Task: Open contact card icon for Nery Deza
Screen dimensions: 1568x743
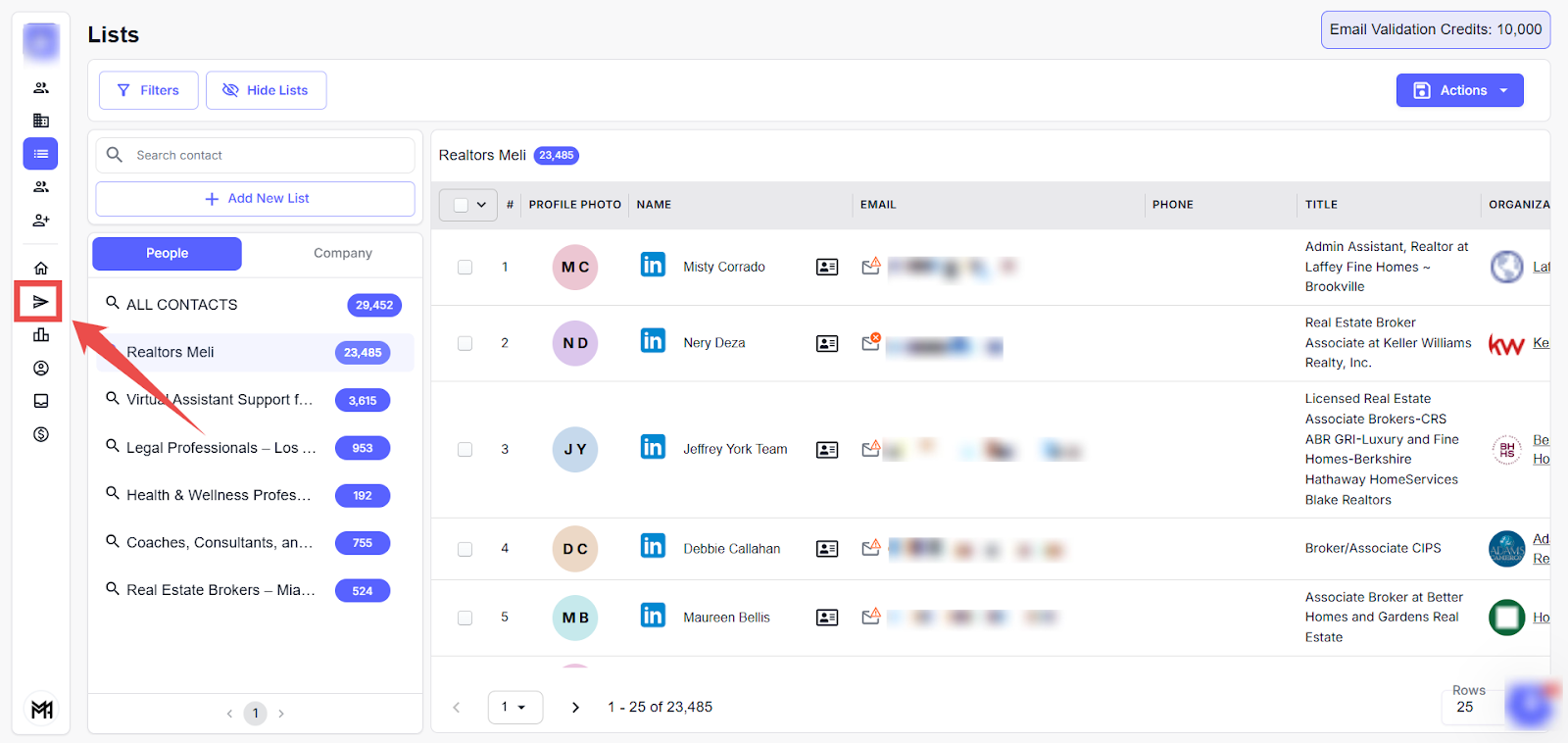Action: pos(827,344)
